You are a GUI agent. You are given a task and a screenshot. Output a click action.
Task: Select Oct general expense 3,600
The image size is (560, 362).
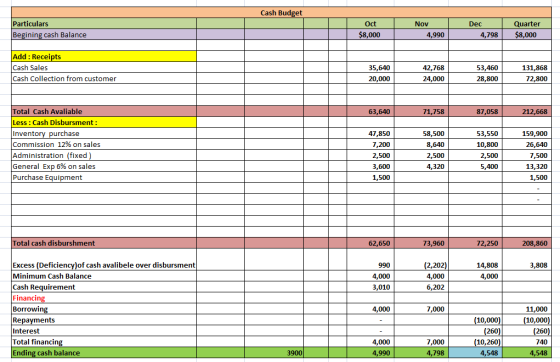[x=370, y=166]
